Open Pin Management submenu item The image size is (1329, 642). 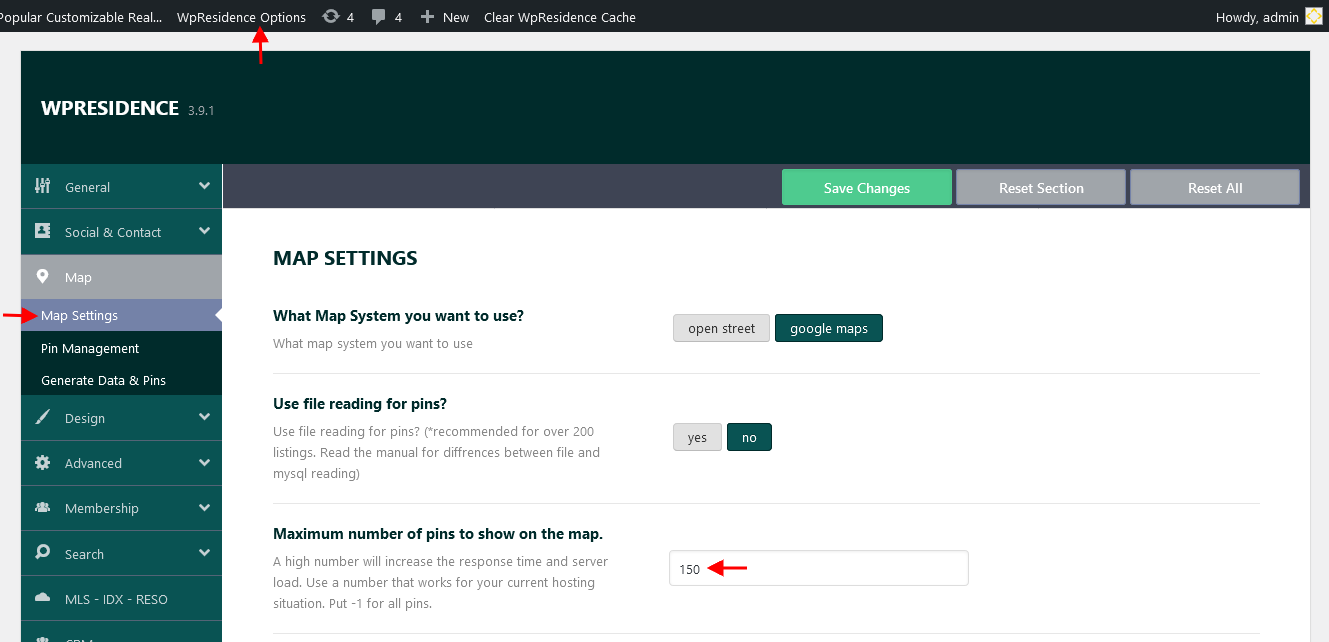pyautogui.click(x=121, y=348)
